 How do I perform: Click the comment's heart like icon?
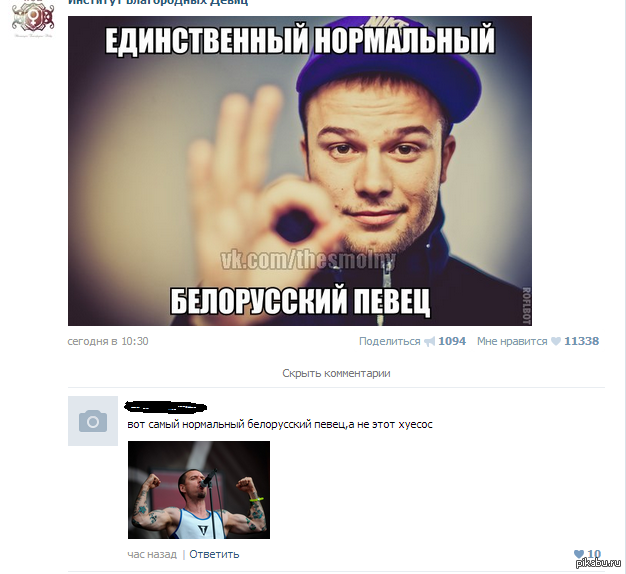coord(579,554)
